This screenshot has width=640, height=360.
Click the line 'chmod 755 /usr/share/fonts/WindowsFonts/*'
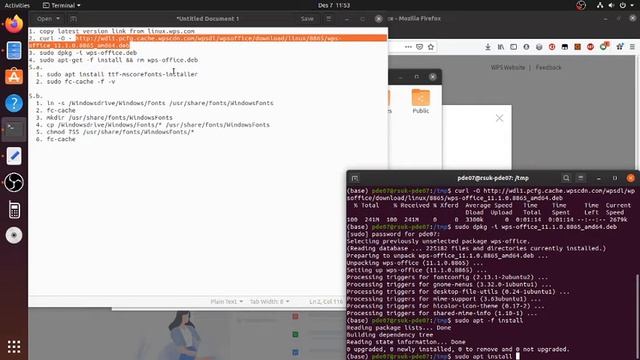[120, 132]
